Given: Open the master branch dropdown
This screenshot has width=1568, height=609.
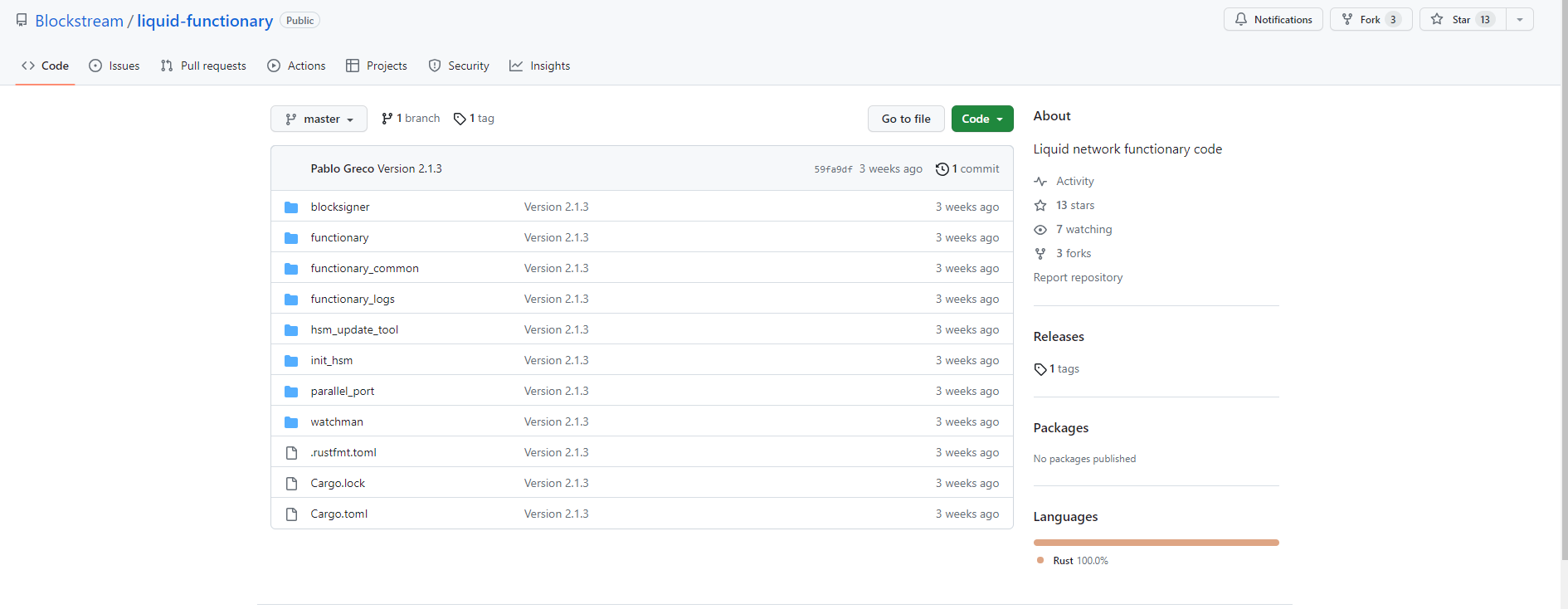Looking at the screenshot, I should point(319,119).
